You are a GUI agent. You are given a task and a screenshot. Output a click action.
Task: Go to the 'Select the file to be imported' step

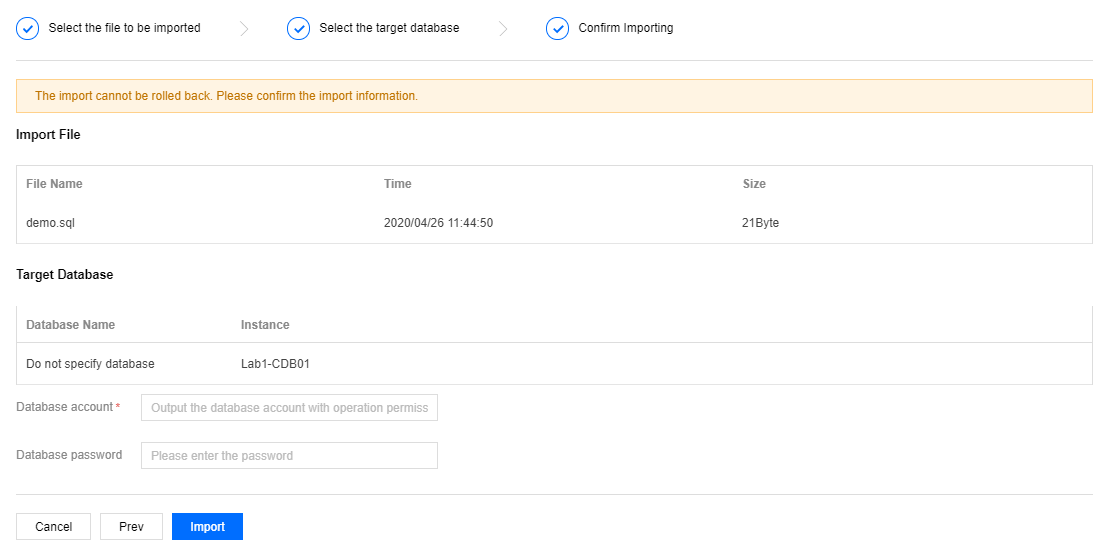[124, 28]
